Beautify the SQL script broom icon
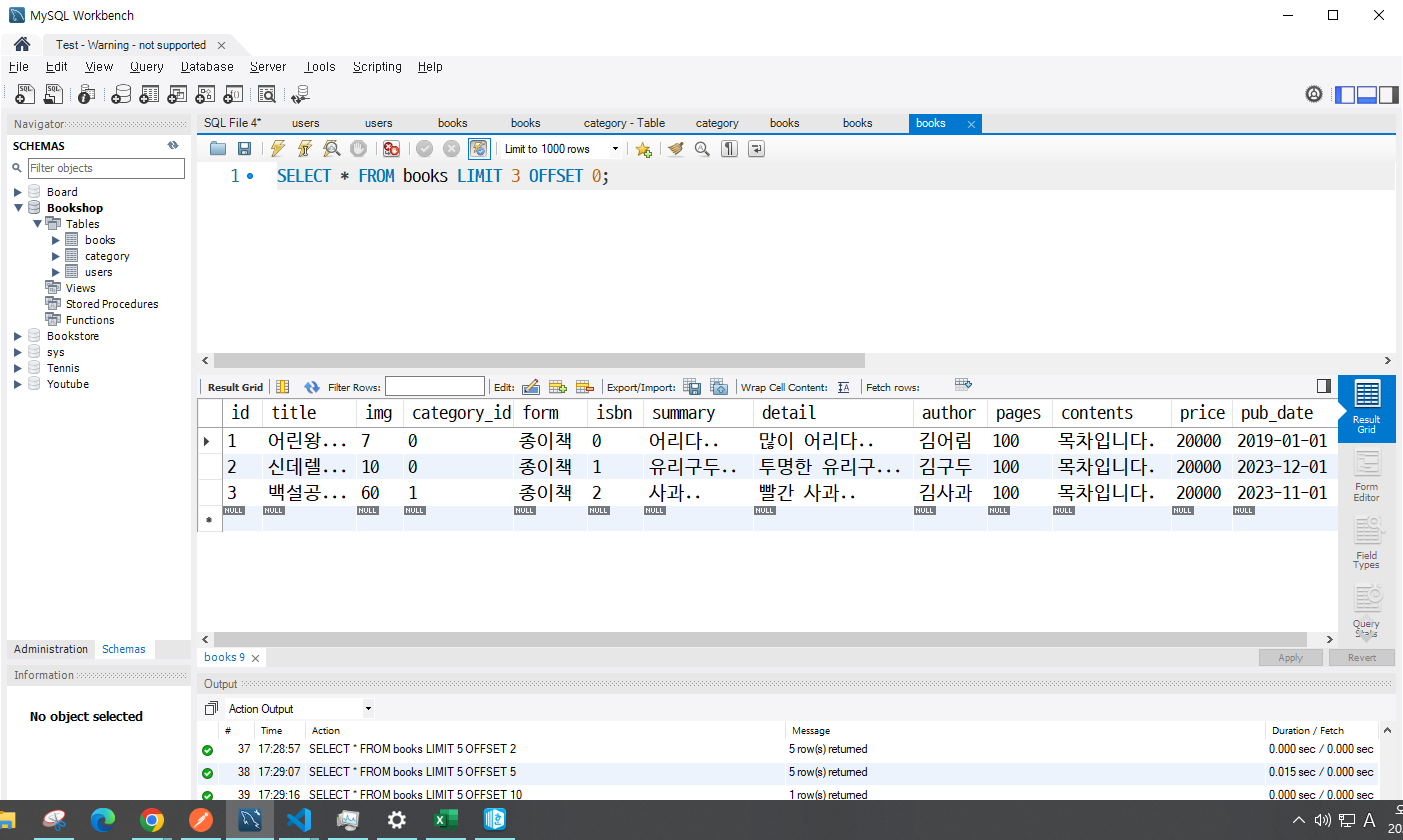Screen dimensions: 1403x840 click(676, 148)
